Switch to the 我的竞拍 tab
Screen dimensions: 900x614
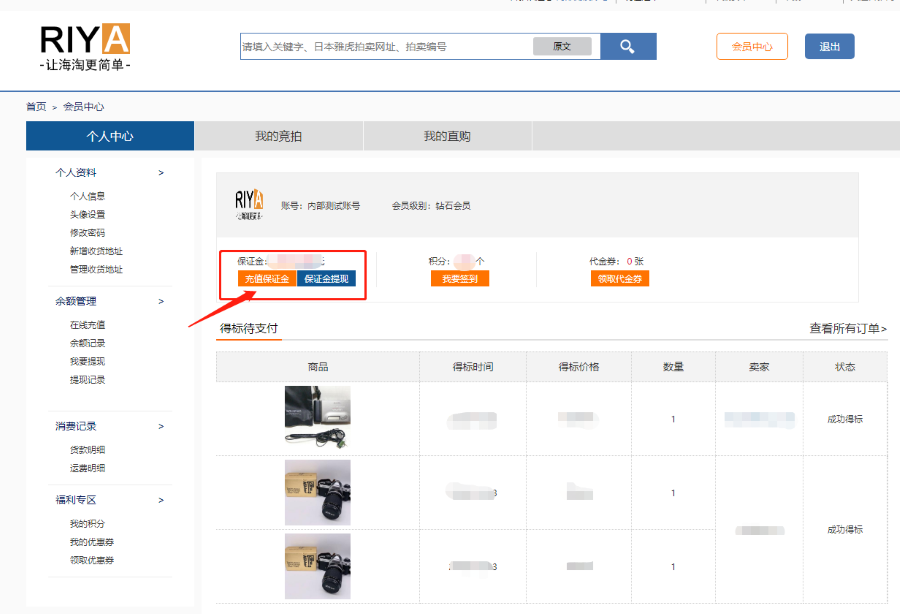point(278,136)
